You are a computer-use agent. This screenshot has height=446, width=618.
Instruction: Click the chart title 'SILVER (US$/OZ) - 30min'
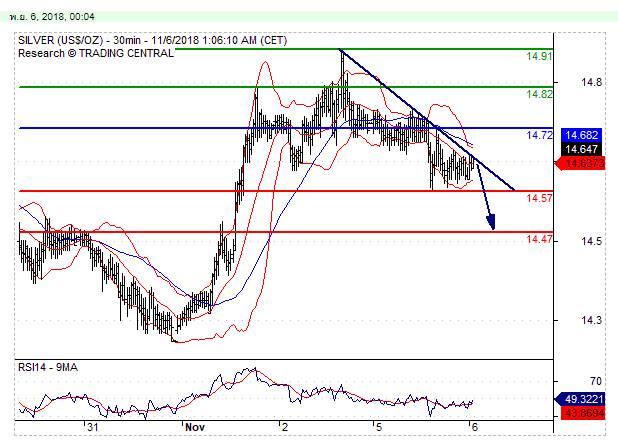79,40
